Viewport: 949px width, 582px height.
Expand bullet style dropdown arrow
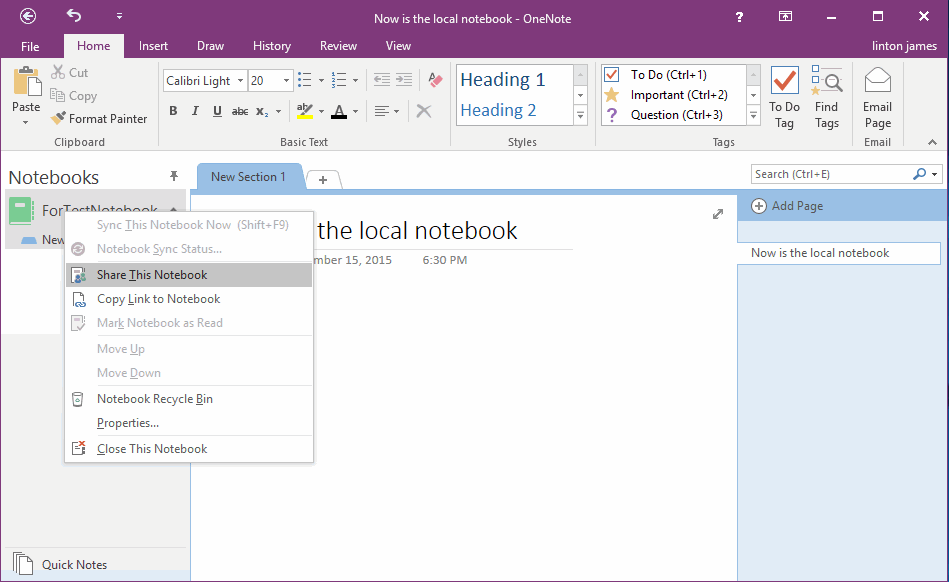[x=321, y=80]
